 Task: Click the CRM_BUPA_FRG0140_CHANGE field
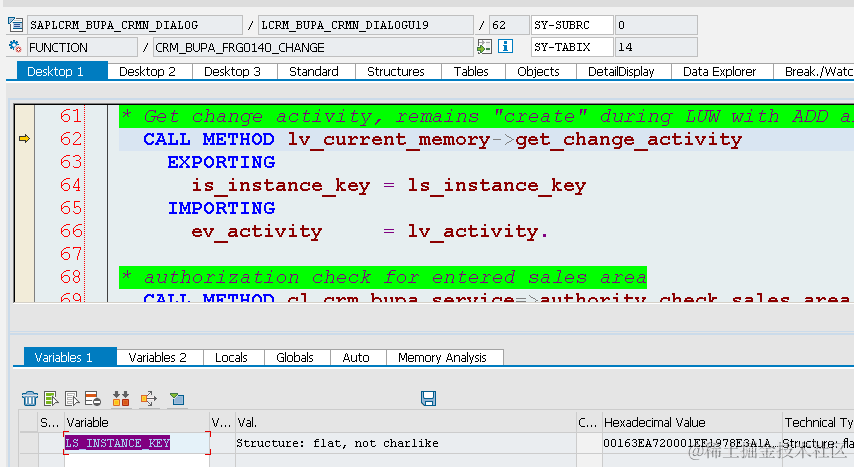[x=313, y=47]
